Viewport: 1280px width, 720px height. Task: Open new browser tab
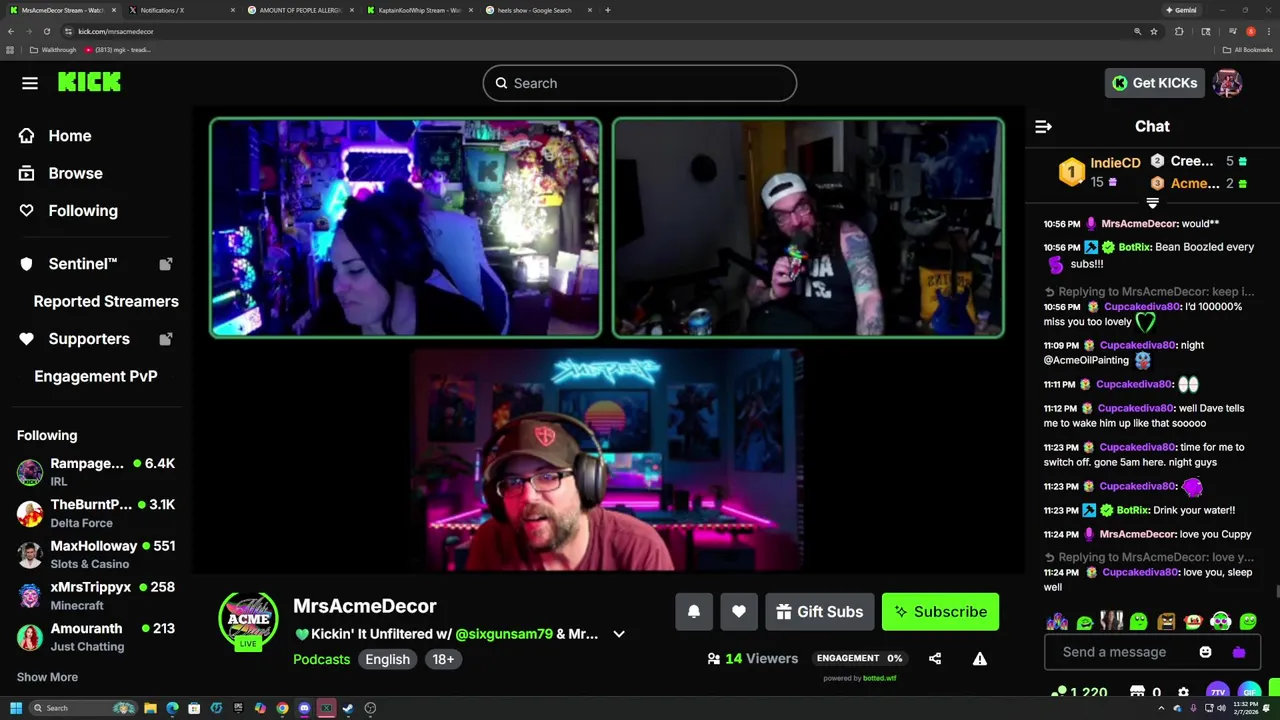[x=607, y=10]
